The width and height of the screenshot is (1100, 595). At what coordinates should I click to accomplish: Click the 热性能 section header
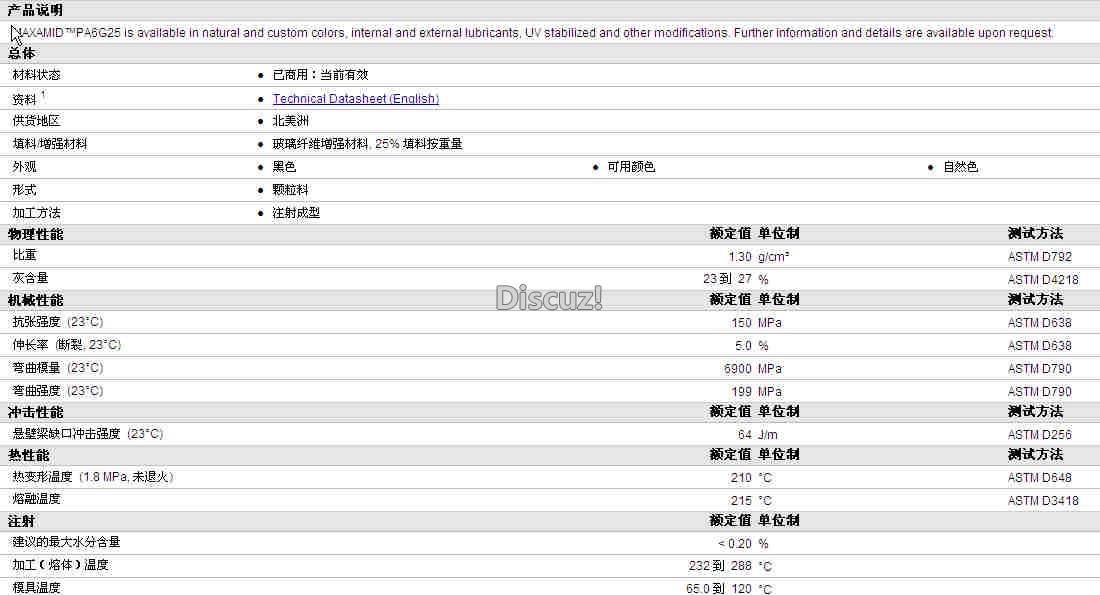tap(29, 455)
